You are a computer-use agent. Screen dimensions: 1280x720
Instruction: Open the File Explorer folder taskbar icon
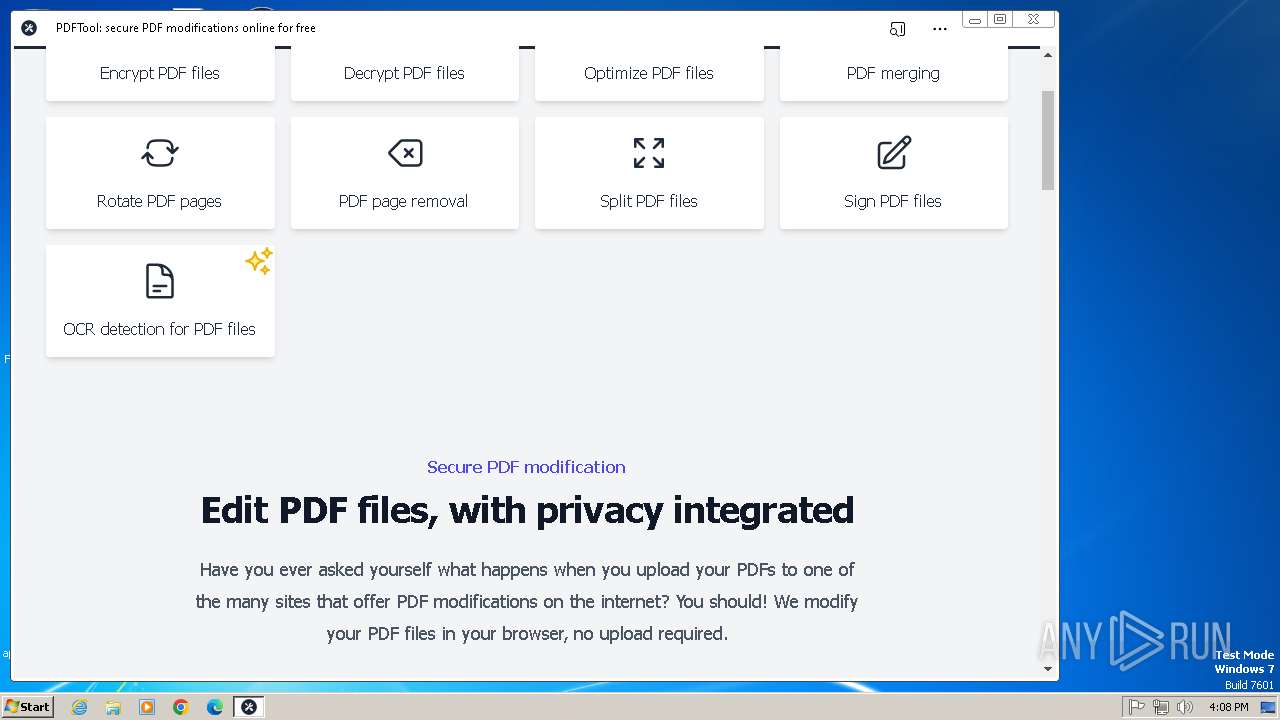113,707
